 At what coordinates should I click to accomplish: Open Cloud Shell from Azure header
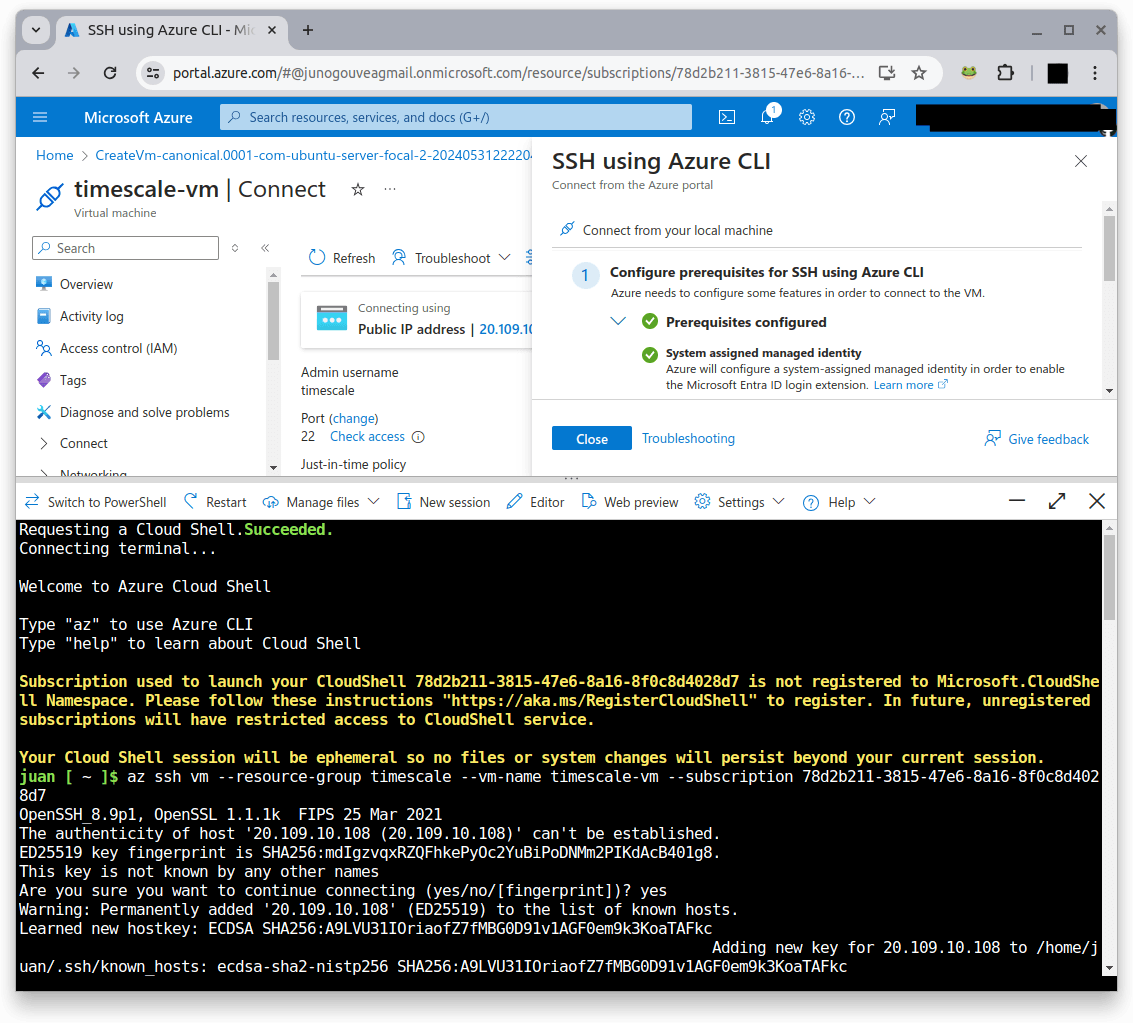[727, 117]
